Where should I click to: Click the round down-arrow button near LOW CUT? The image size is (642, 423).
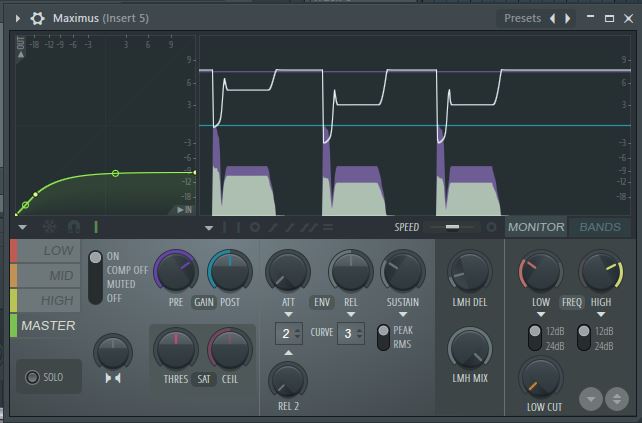click(591, 399)
